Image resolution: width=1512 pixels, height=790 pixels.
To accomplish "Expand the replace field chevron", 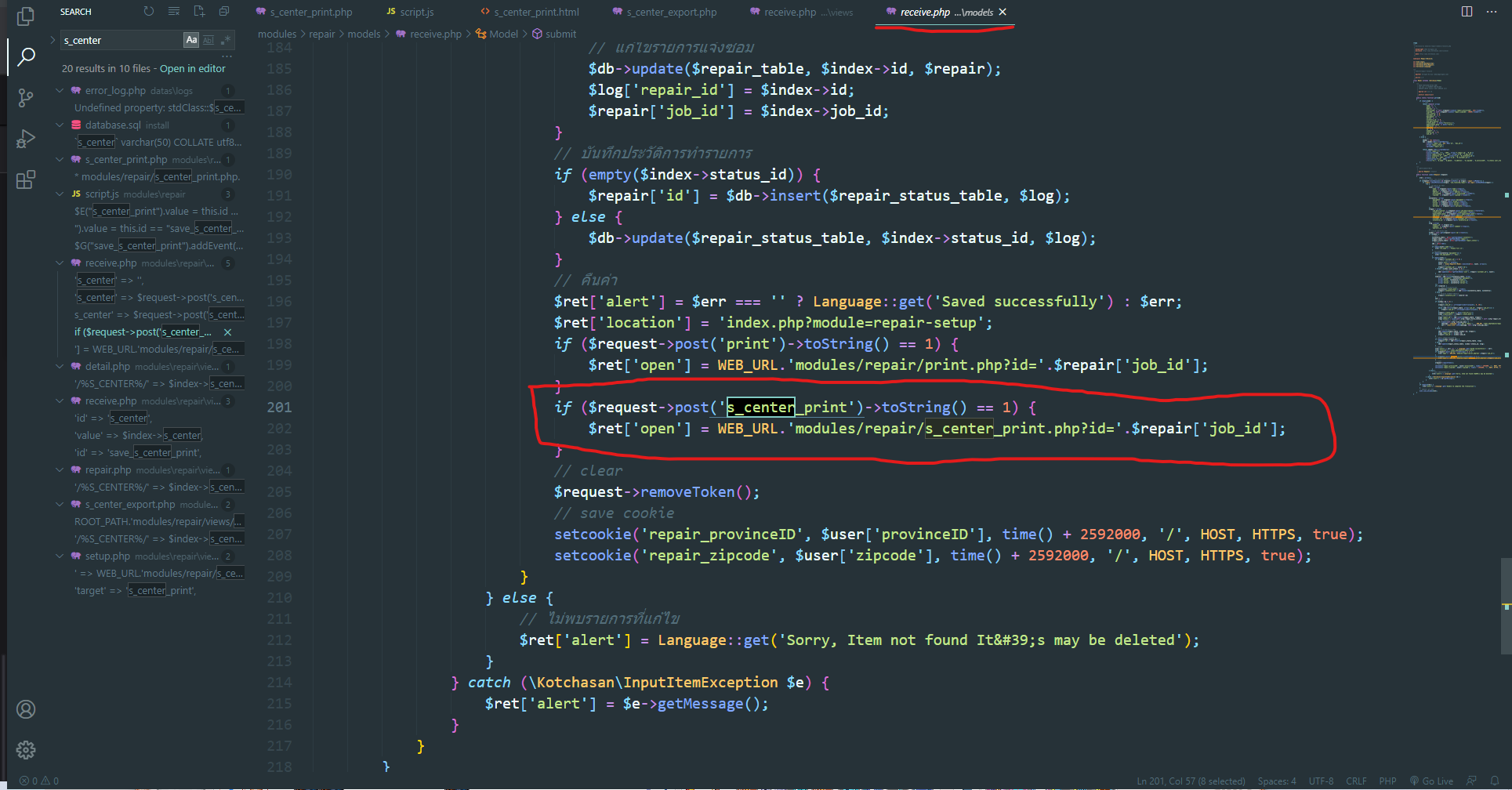I will pos(53,40).
